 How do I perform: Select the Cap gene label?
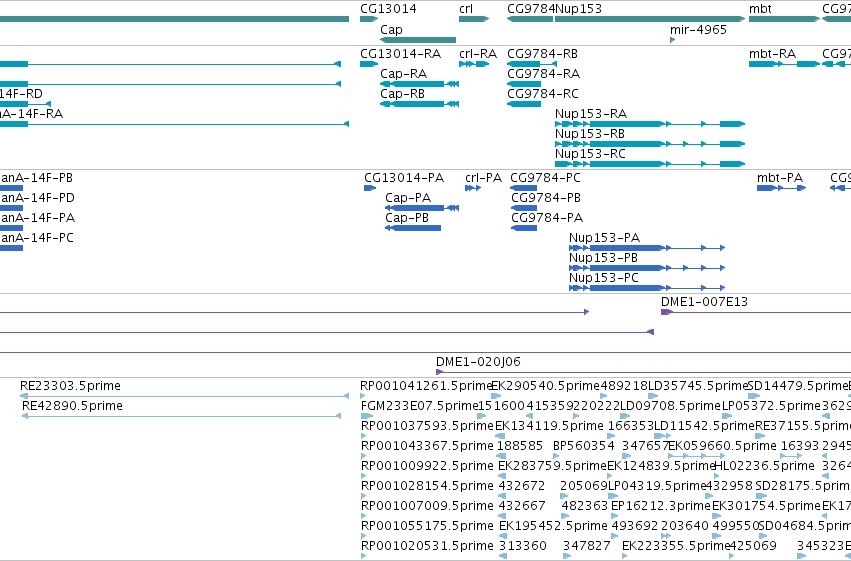pyautogui.click(x=391, y=30)
